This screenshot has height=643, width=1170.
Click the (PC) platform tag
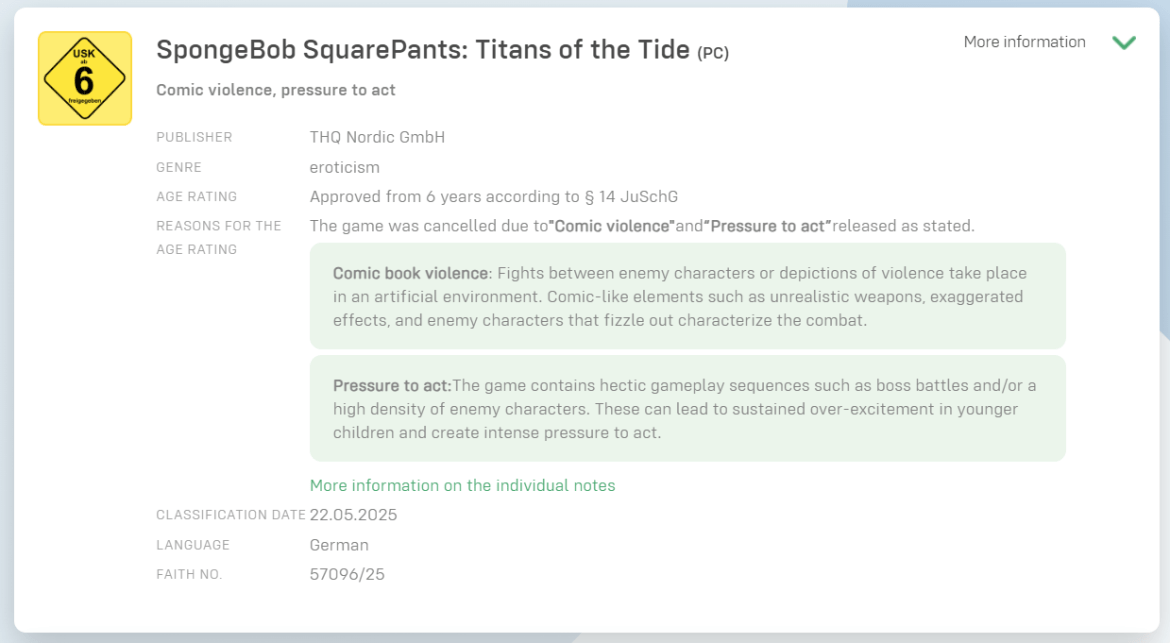click(713, 53)
